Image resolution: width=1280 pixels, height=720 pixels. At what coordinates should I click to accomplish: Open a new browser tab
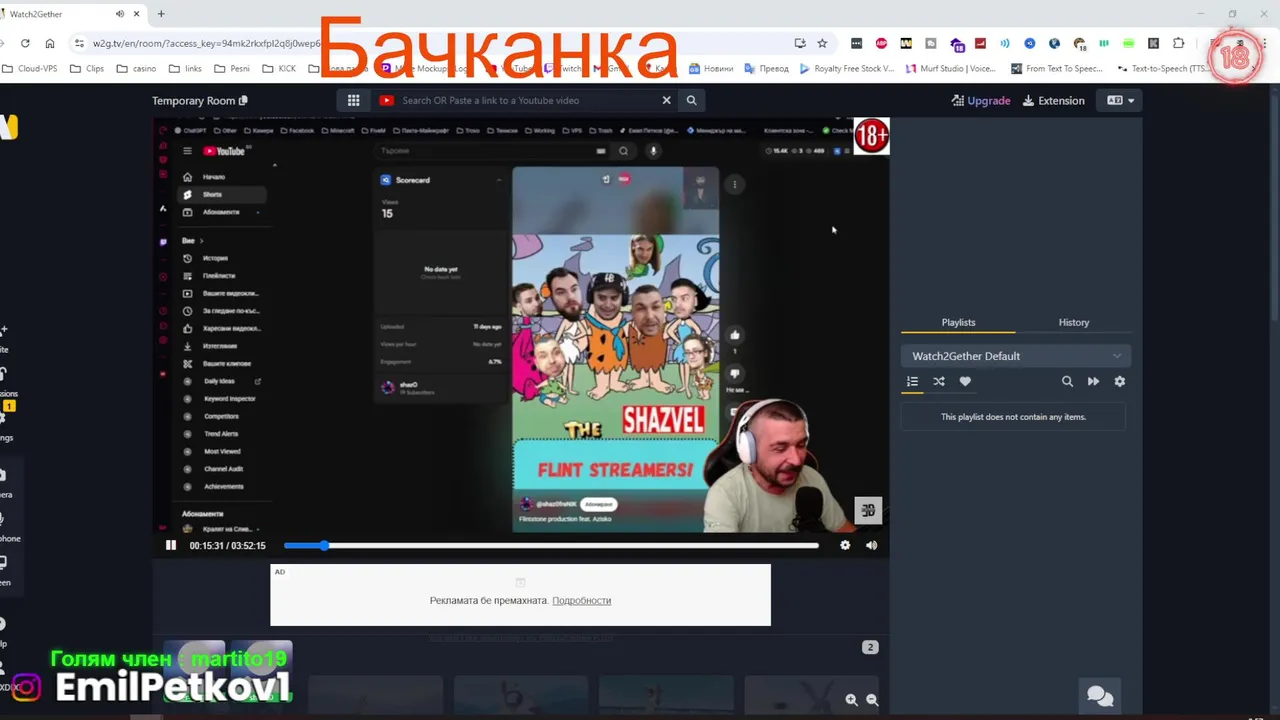click(161, 14)
